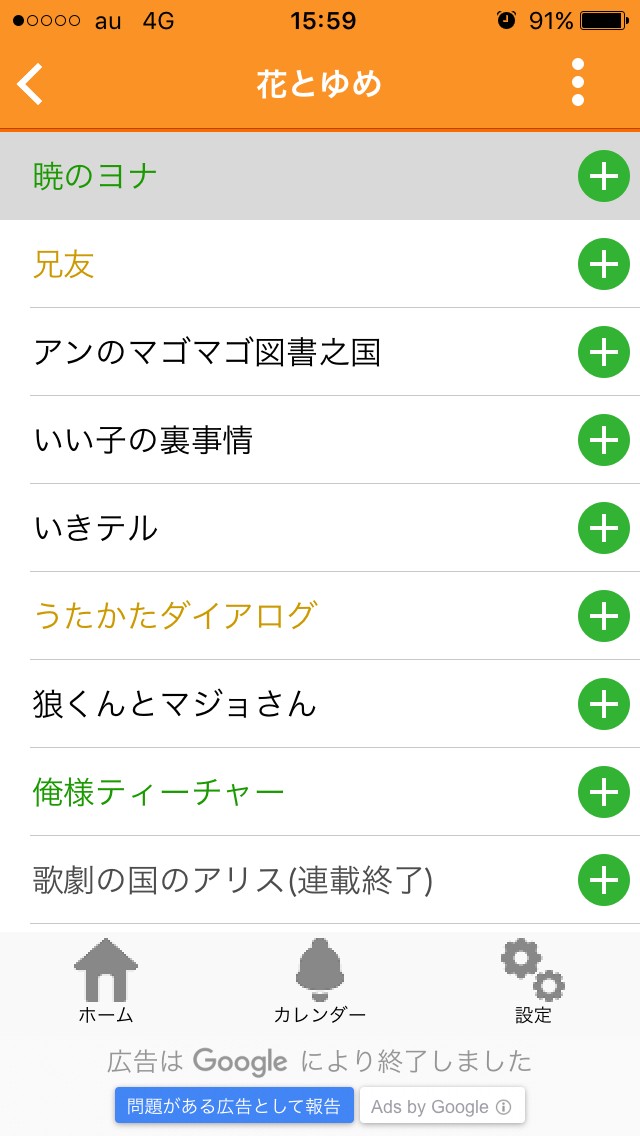
Task: Add いい子の裏事情 with the plus icon
Action: click(604, 441)
